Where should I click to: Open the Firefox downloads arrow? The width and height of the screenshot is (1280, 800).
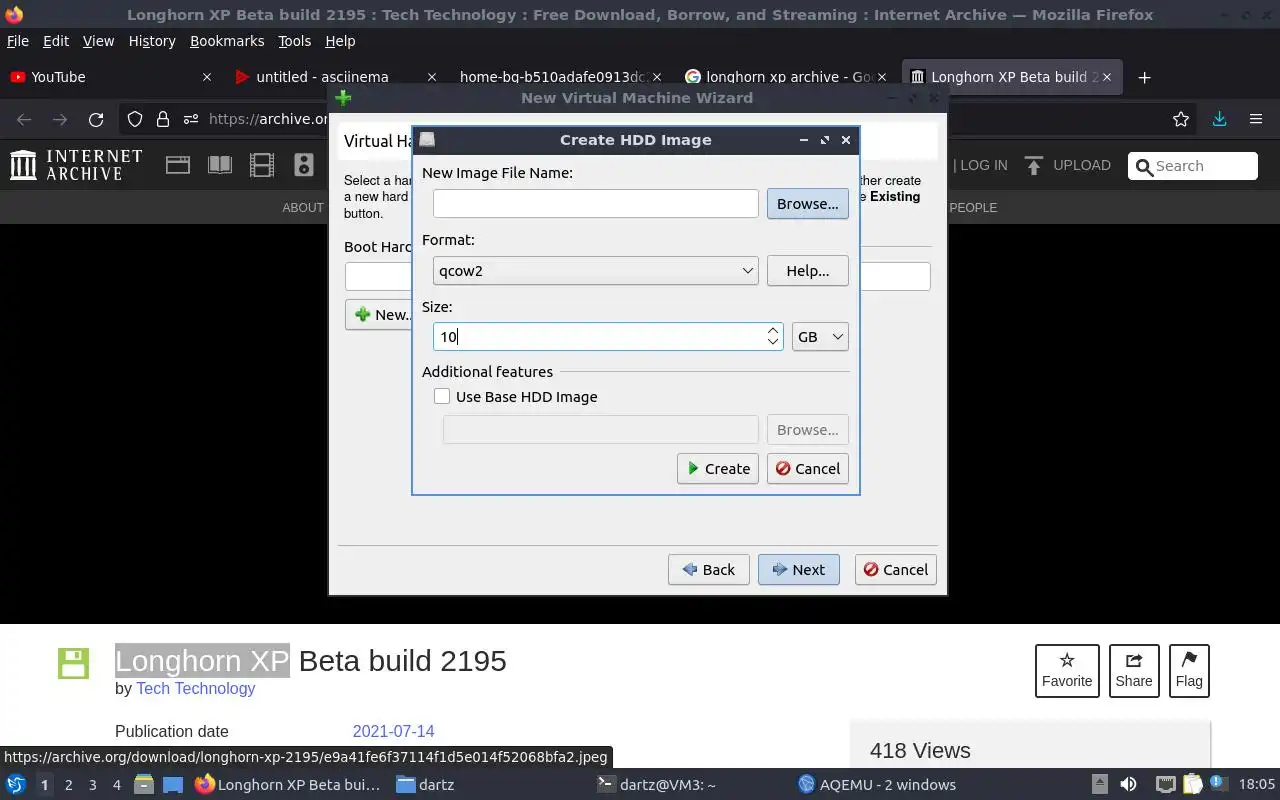click(x=1219, y=119)
